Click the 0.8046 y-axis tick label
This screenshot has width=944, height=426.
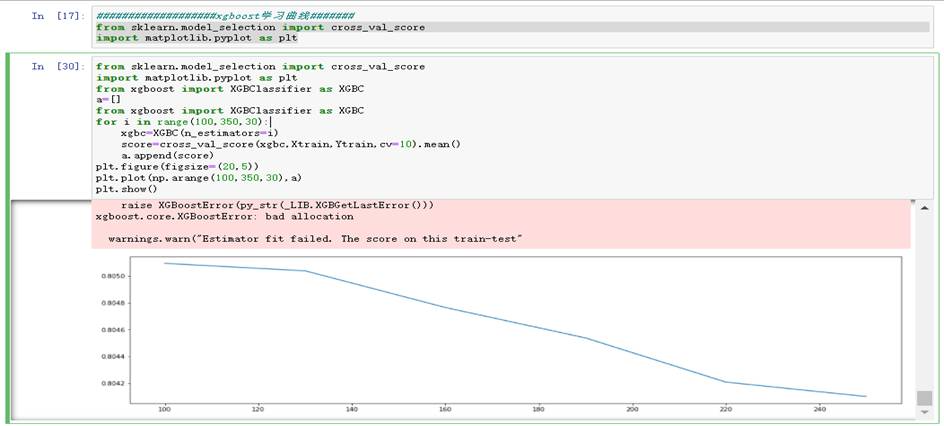click(x=113, y=330)
